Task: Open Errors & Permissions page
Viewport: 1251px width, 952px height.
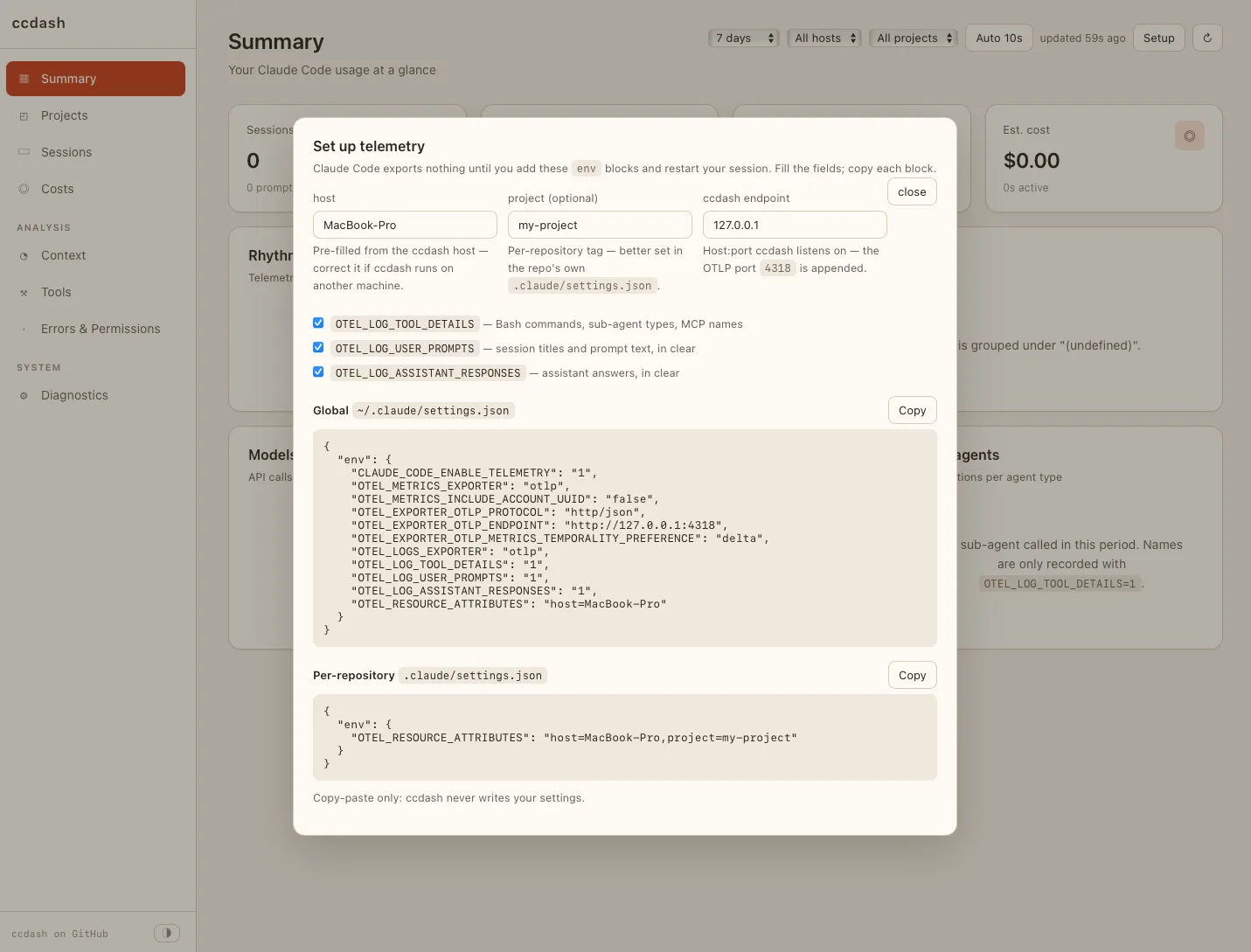Action: point(95,329)
